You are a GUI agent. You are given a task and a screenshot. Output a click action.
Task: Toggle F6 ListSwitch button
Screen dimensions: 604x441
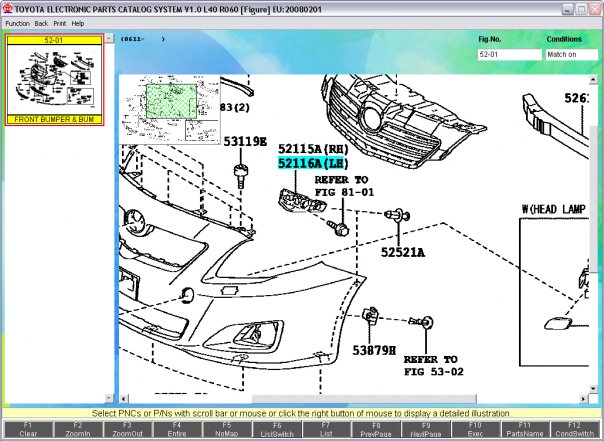(x=277, y=429)
